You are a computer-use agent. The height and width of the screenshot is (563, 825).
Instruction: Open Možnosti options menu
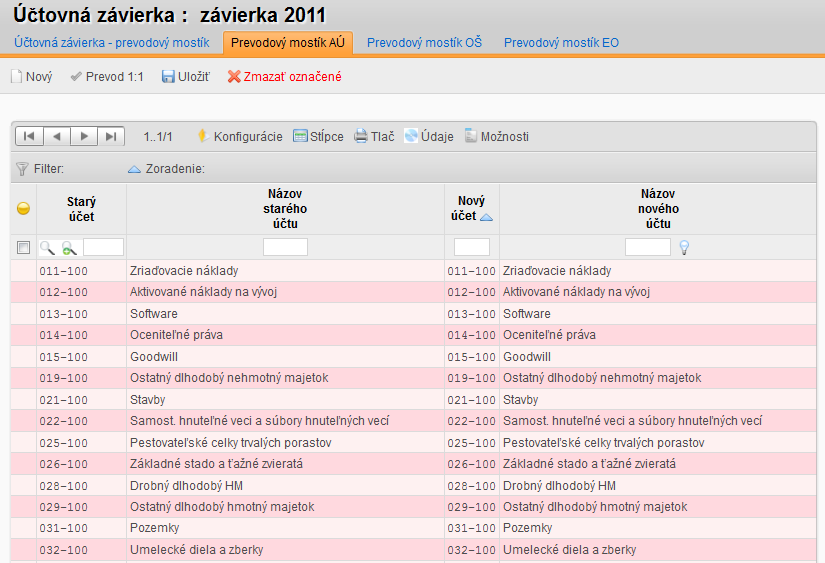[496, 136]
